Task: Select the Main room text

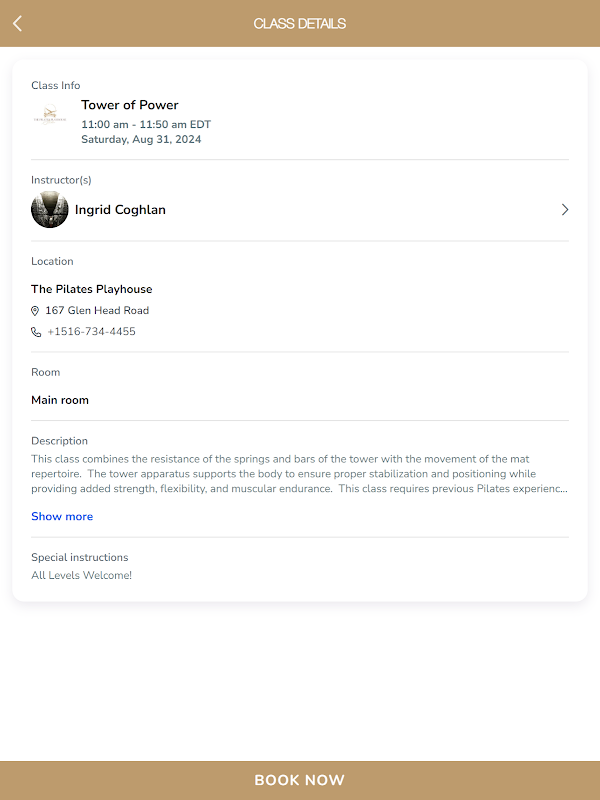Action: 60,400
